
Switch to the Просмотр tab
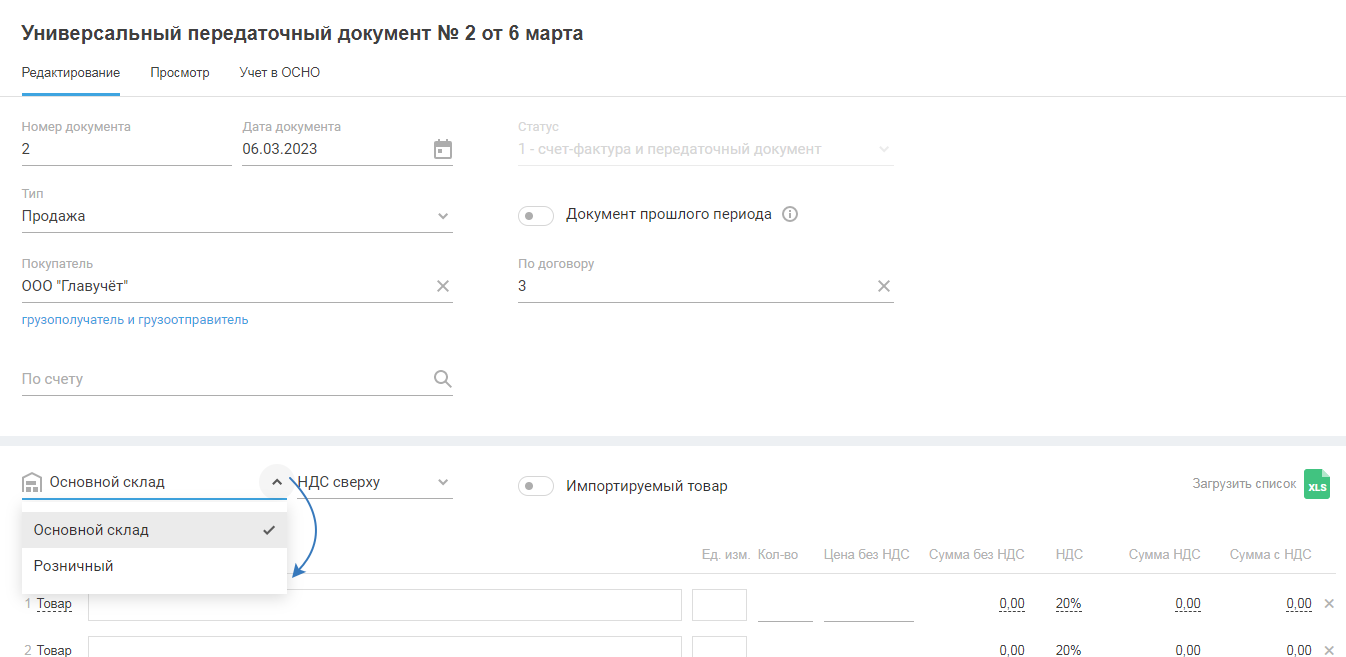[x=180, y=73]
